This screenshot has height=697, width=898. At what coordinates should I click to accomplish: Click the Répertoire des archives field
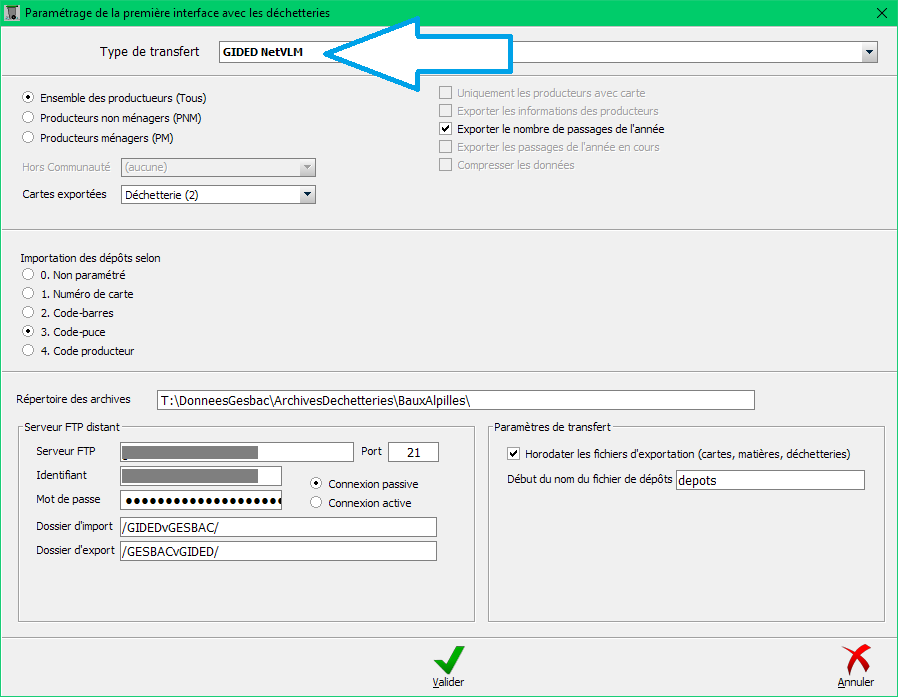[455, 400]
